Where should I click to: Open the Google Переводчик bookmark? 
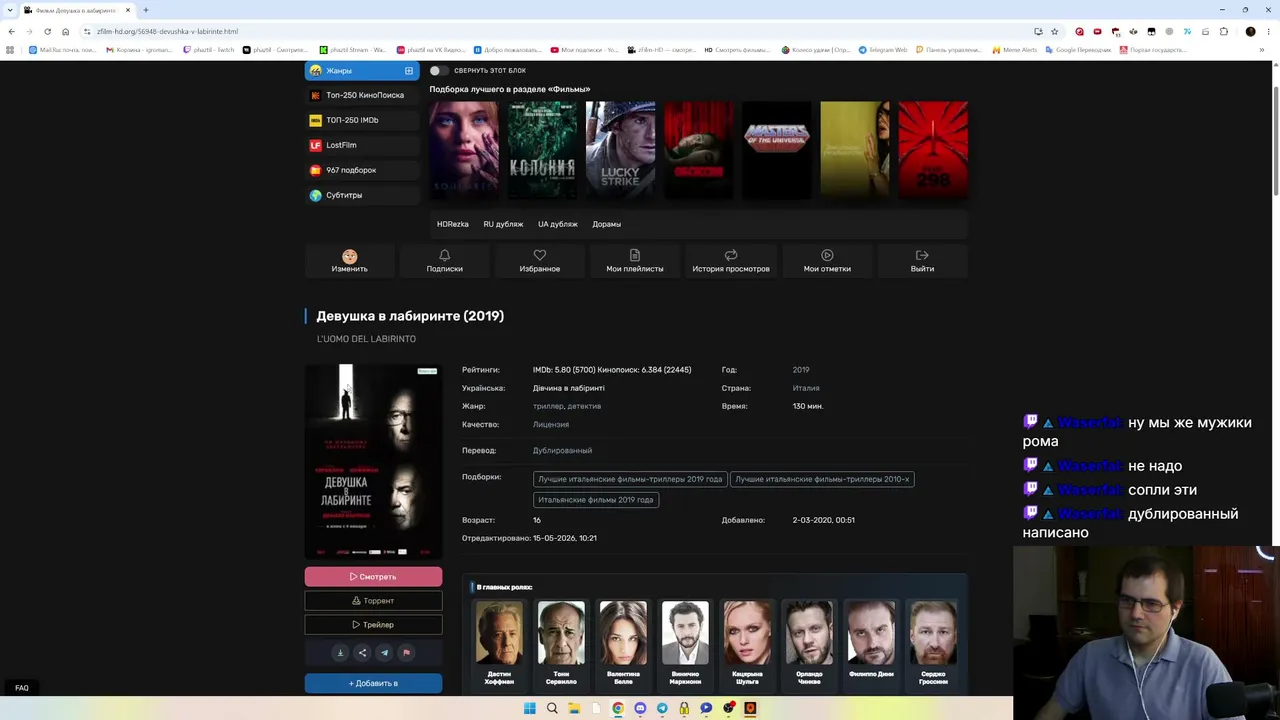click(1078, 50)
